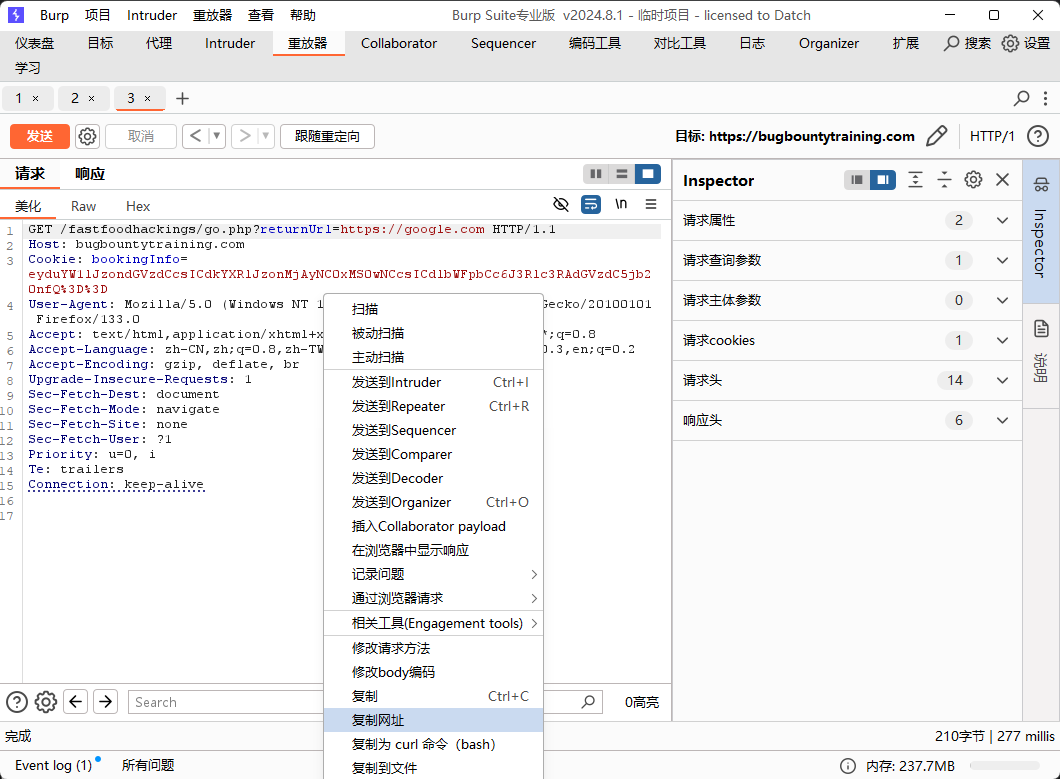Go to the previous search match arrow
The width and height of the screenshot is (1060, 779).
pyautogui.click(x=76, y=702)
